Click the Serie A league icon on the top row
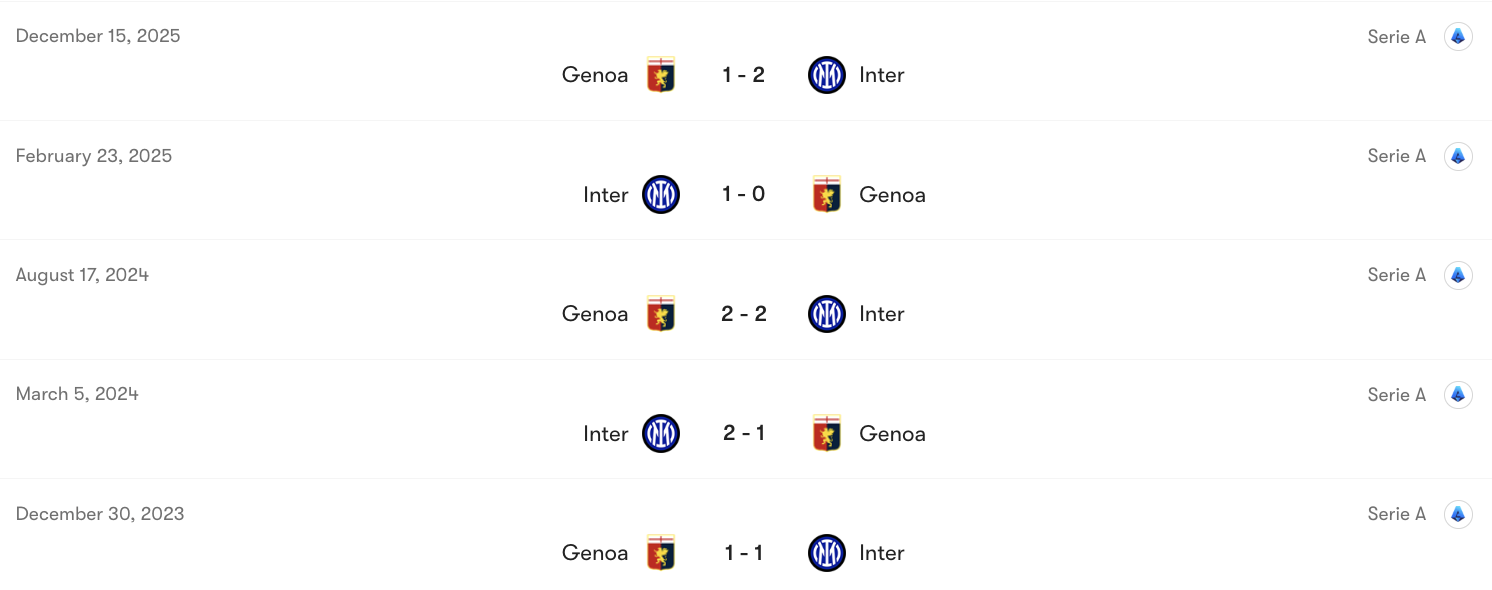1492x590 pixels. (x=1458, y=36)
